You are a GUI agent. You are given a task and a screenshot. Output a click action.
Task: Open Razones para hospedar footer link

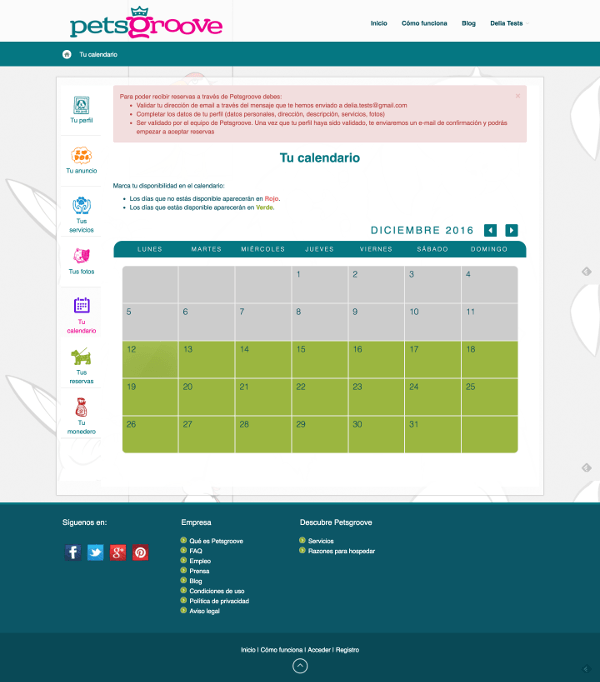(x=342, y=551)
